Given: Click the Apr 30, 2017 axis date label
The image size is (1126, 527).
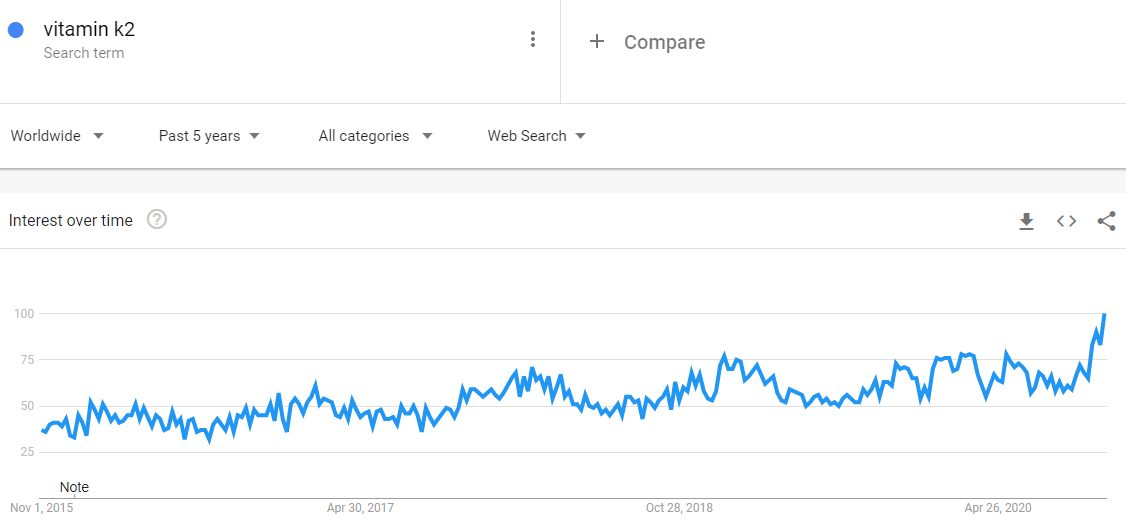Looking at the screenshot, I should click(x=360, y=508).
